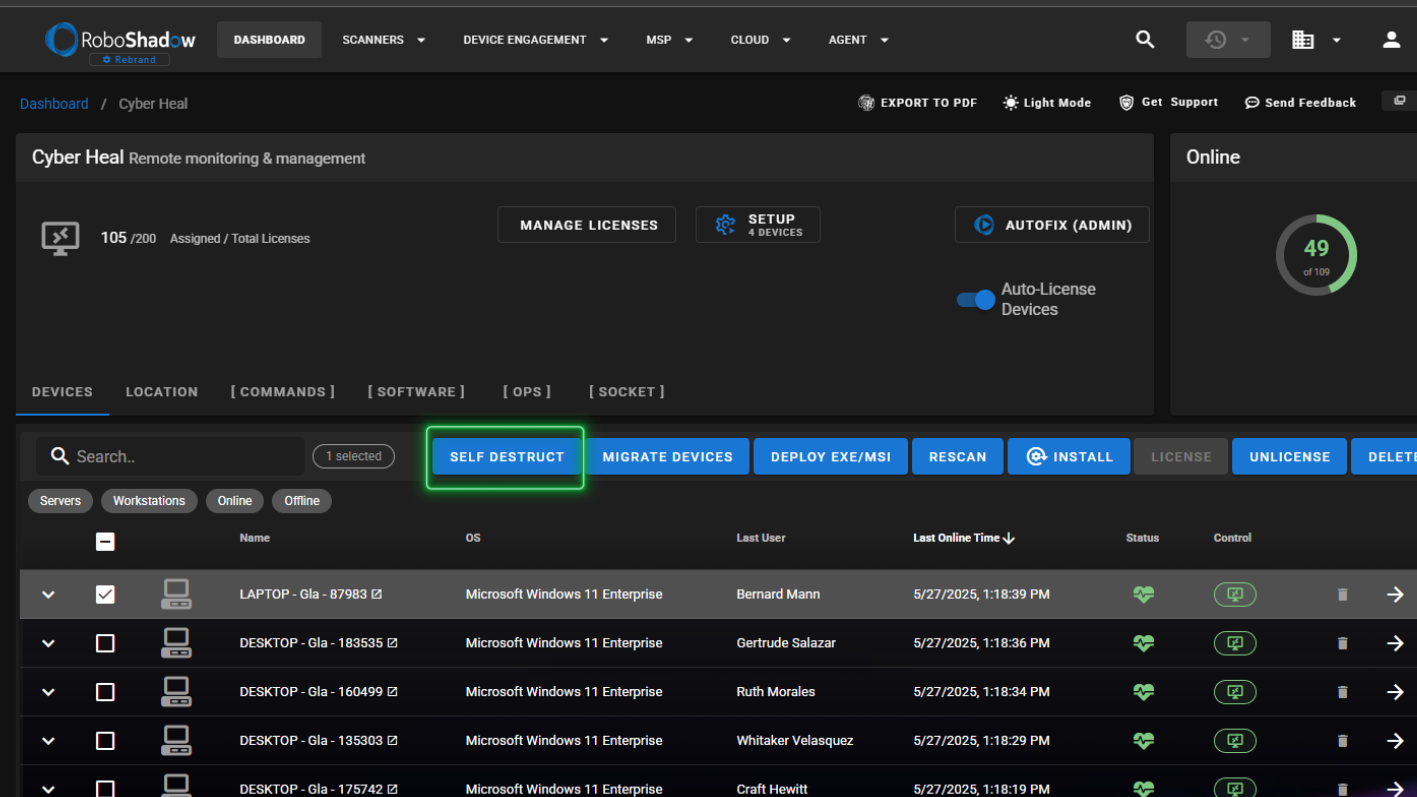Toggle Auto-License Devices switch
The image size is (1417, 797).
[975, 299]
